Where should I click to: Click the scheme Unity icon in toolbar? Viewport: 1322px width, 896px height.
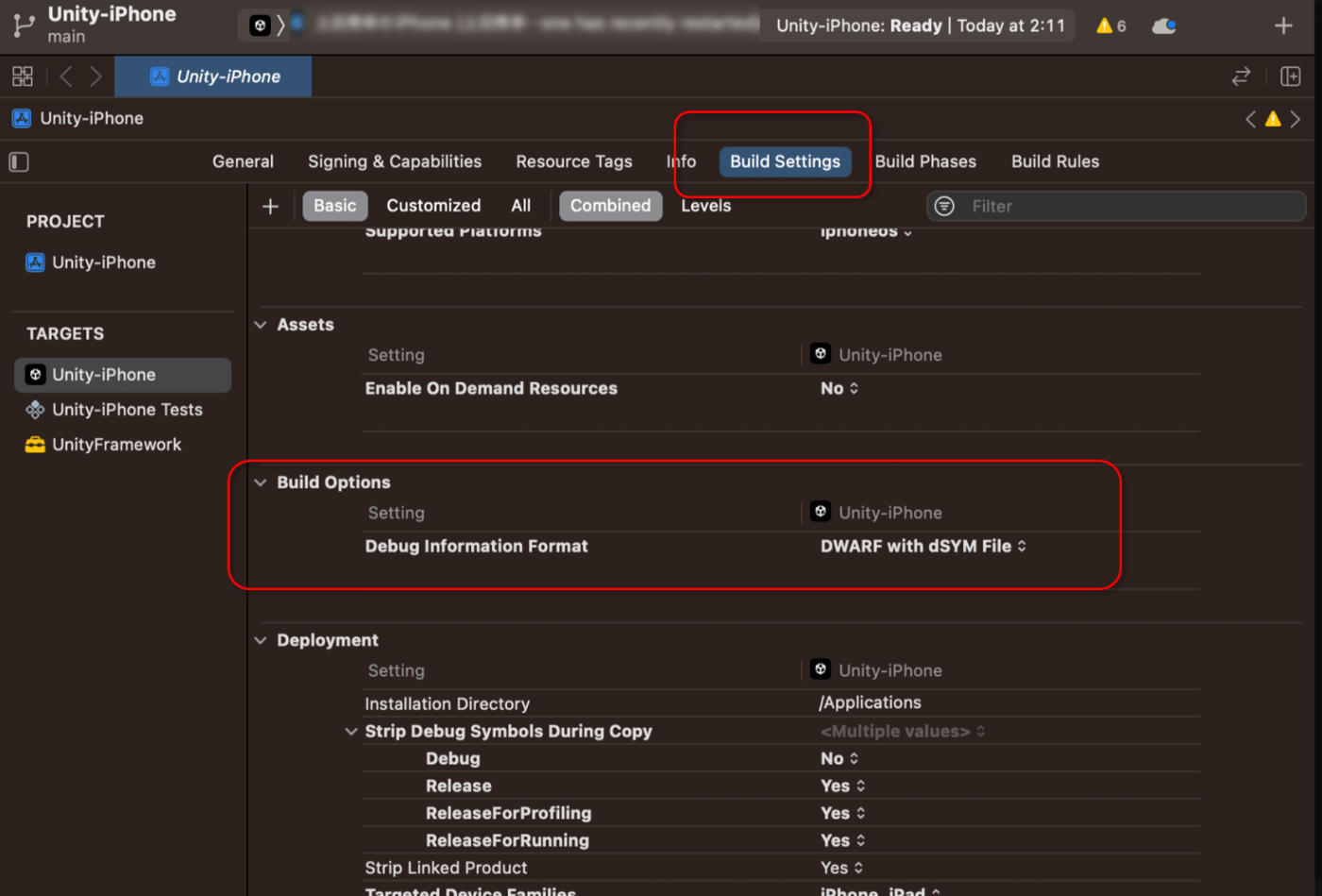(x=260, y=25)
